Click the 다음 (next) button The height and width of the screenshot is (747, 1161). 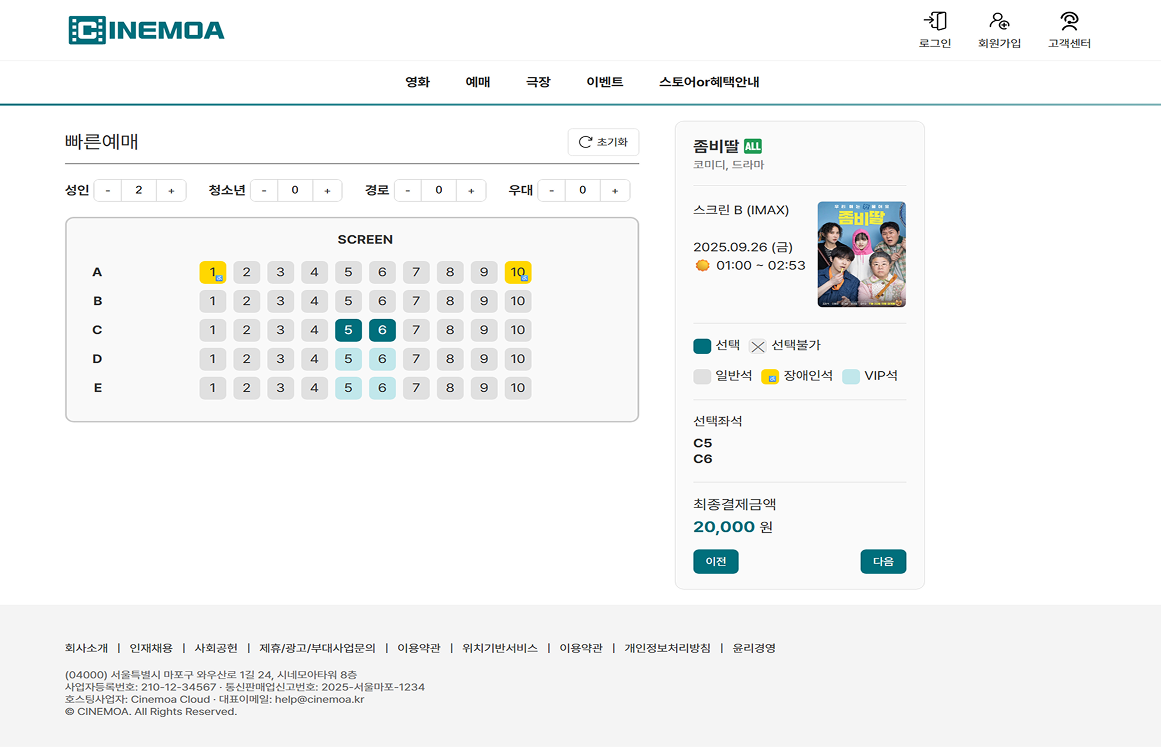coord(883,562)
